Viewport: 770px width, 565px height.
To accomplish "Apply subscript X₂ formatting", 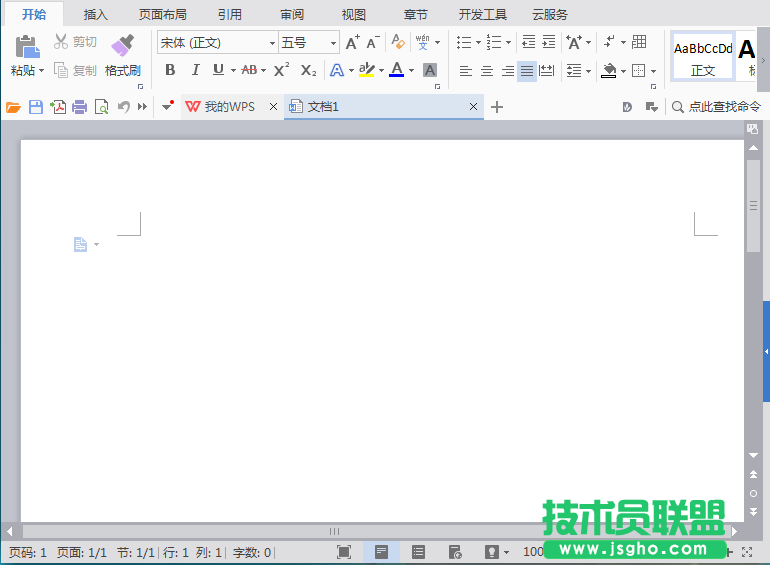I will pyautogui.click(x=308, y=70).
